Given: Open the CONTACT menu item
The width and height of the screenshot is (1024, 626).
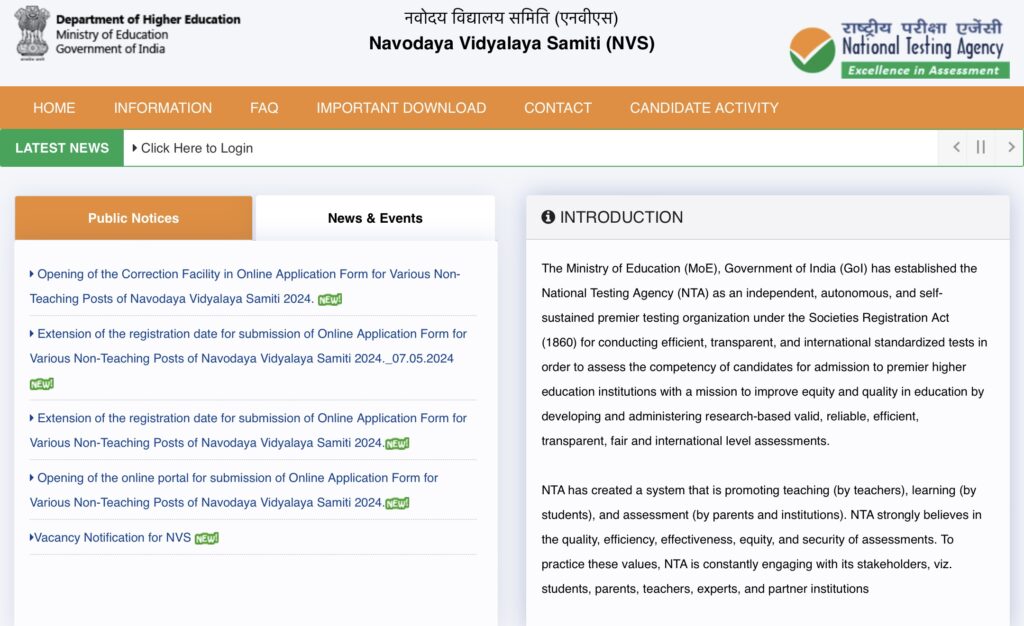Looking at the screenshot, I should pos(558,108).
